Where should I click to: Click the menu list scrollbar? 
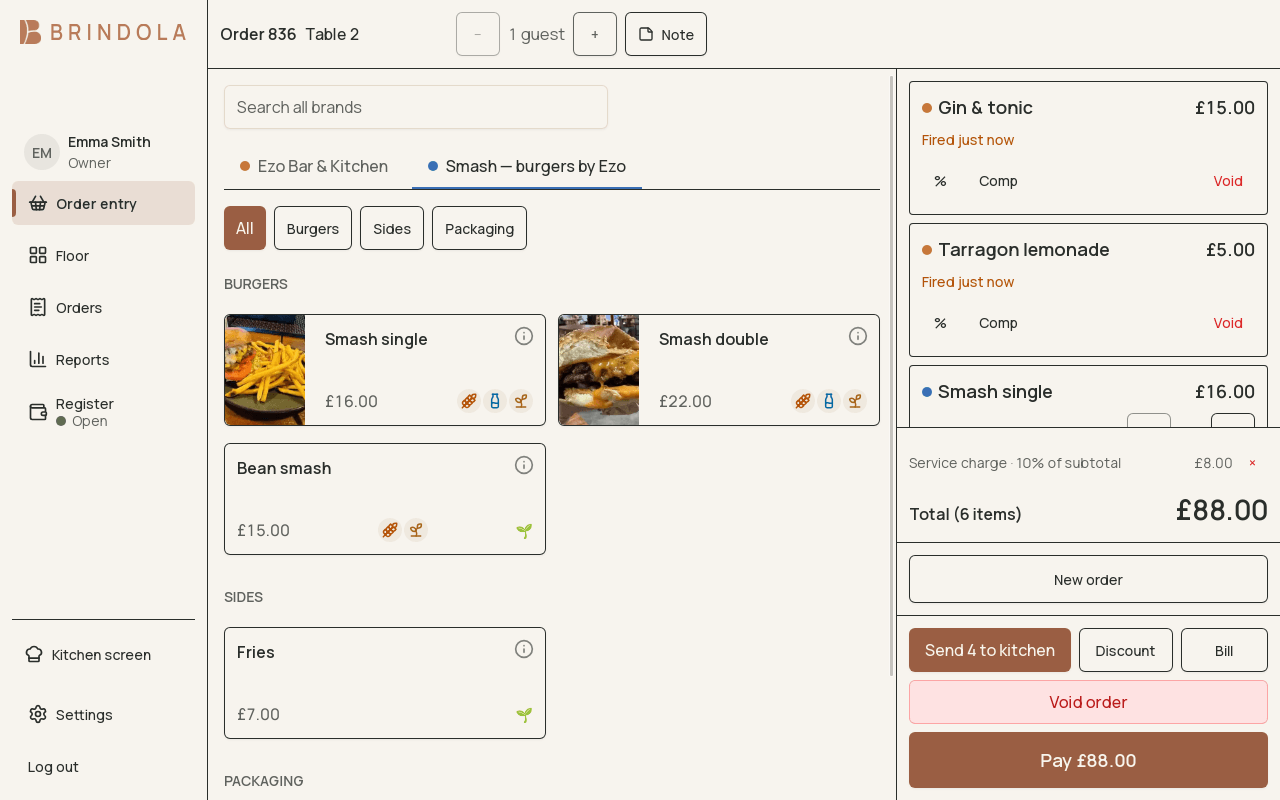892,375
